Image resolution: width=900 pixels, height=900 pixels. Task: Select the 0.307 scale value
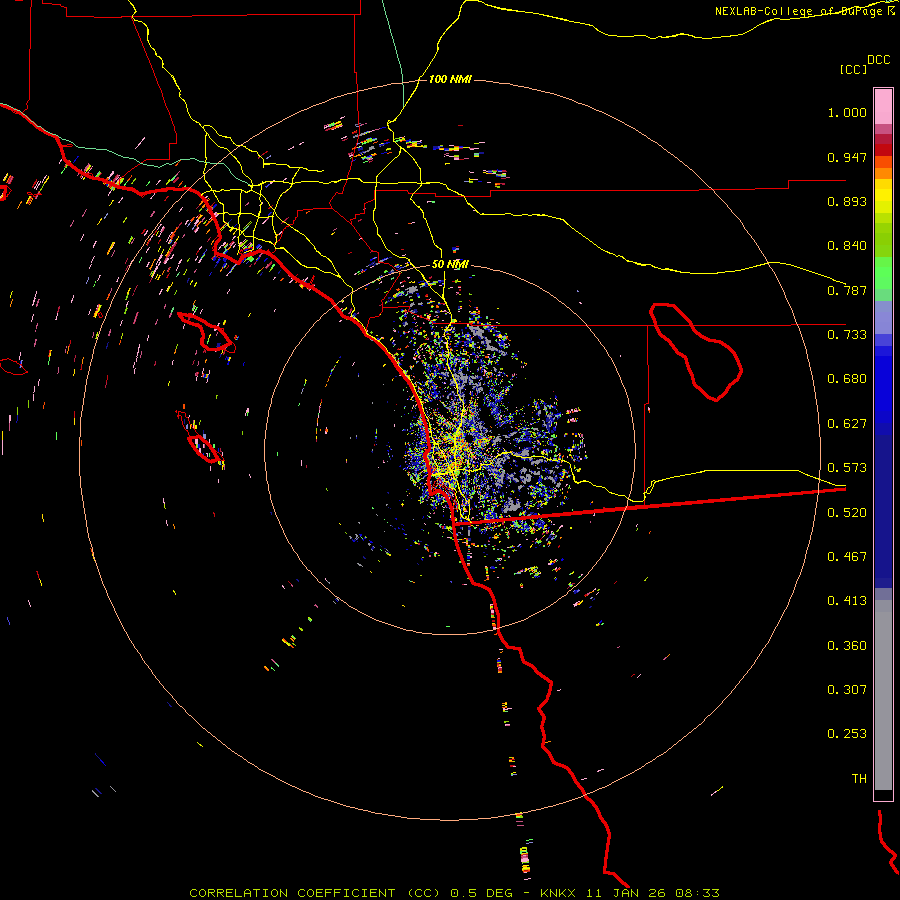pyautogui.click(x=847, y=690)
